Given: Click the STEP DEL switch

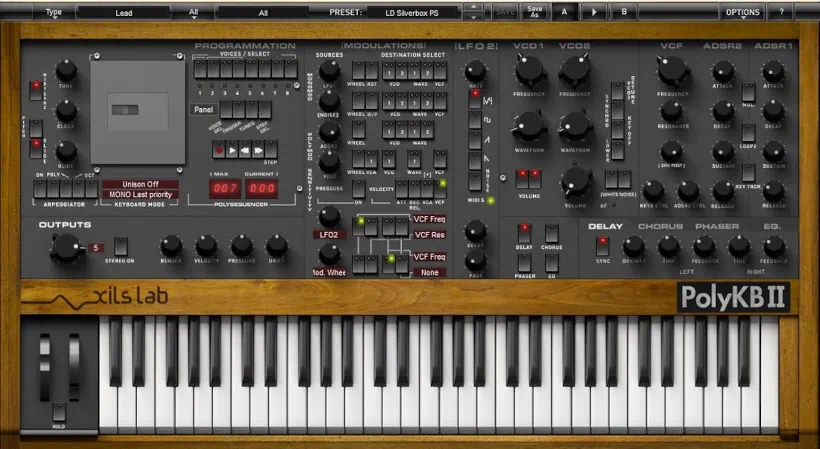Looking at the screenshot, I should click(265, 109).
